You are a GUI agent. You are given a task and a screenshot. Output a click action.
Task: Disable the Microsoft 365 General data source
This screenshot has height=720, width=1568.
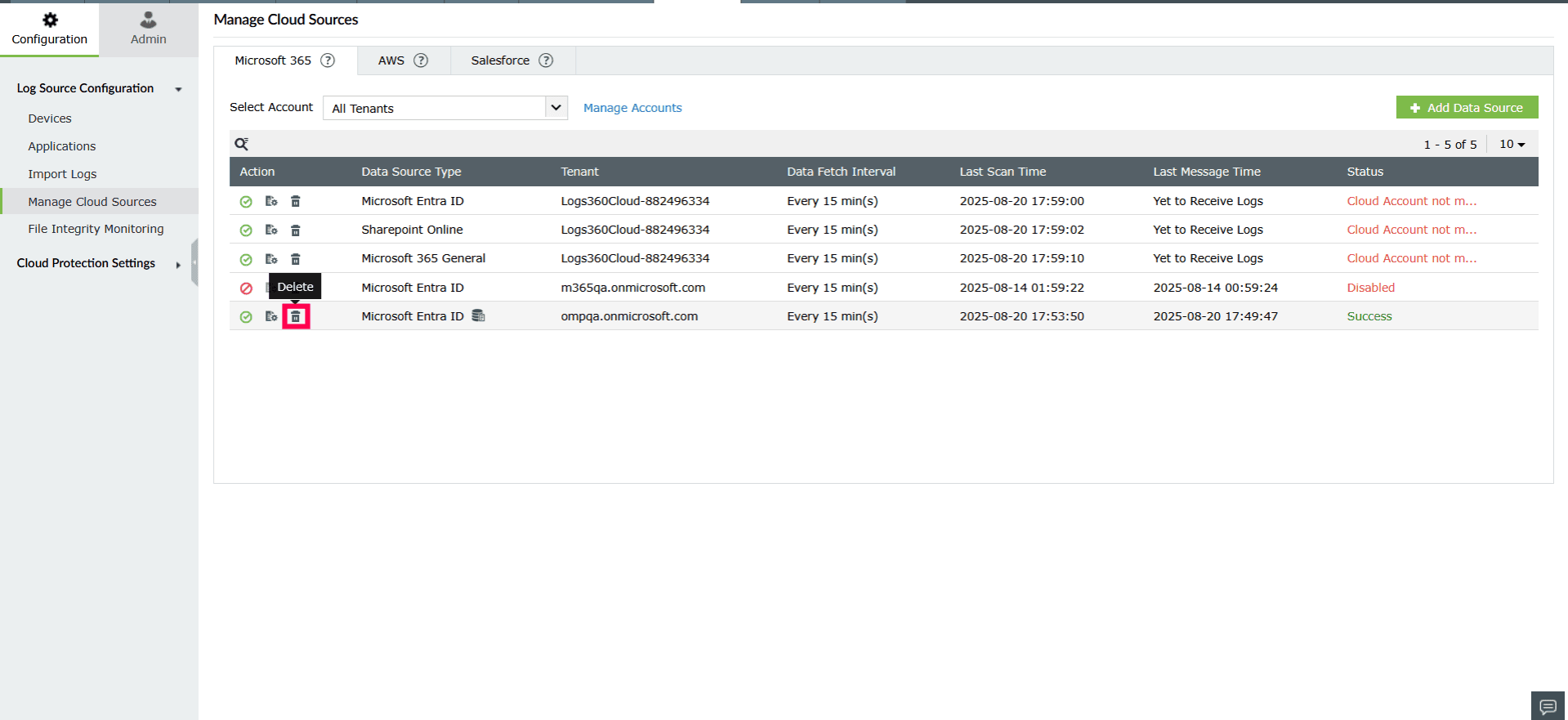tap(246, 259)
